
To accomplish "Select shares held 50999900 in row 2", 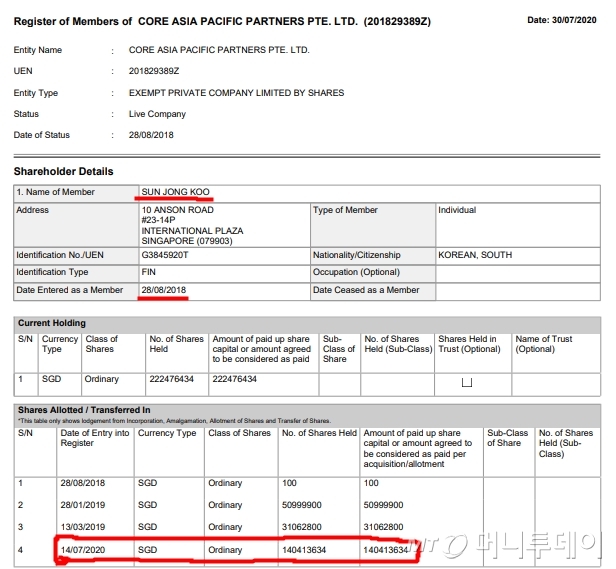I will (x=301, y=505).
